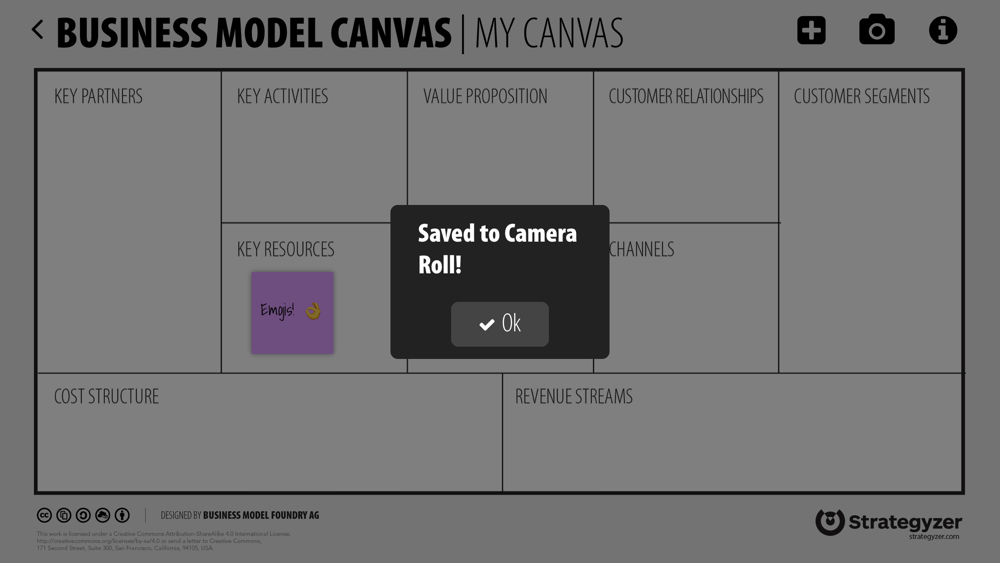The image size is (1000, 563).
Task: Select the Customer Segments block
Action: [871, 222]
